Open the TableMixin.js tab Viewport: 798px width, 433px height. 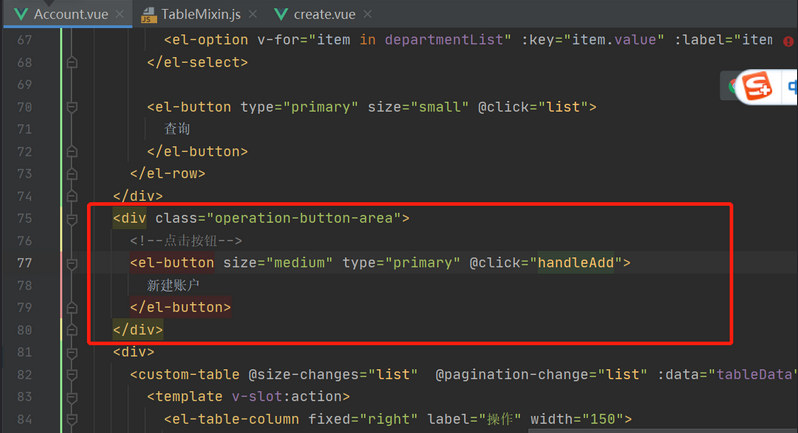pyautogui.click(x=201, y=14)
